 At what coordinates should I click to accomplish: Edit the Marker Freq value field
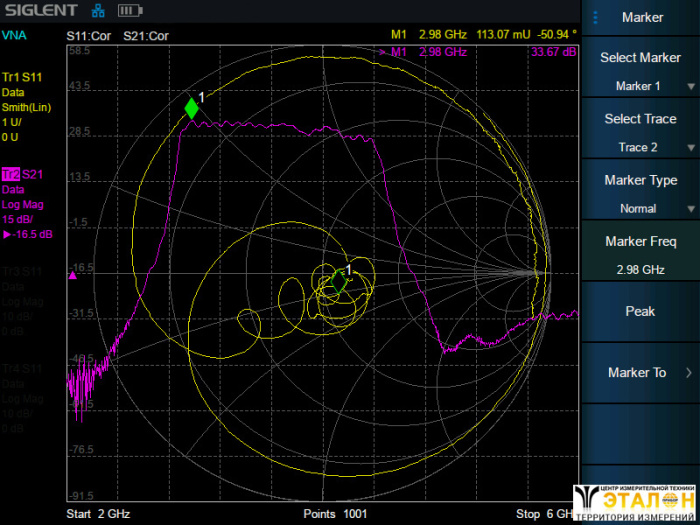pos(640,270)
